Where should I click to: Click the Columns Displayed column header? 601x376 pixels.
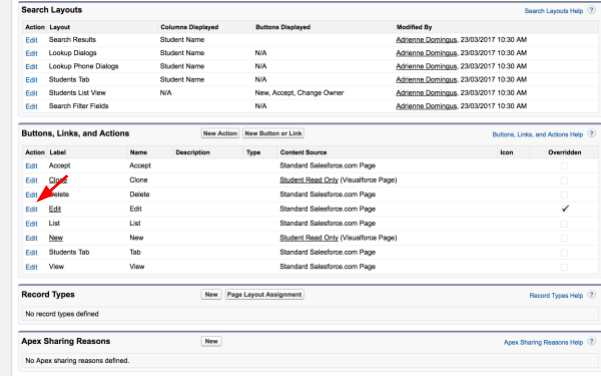189,27
